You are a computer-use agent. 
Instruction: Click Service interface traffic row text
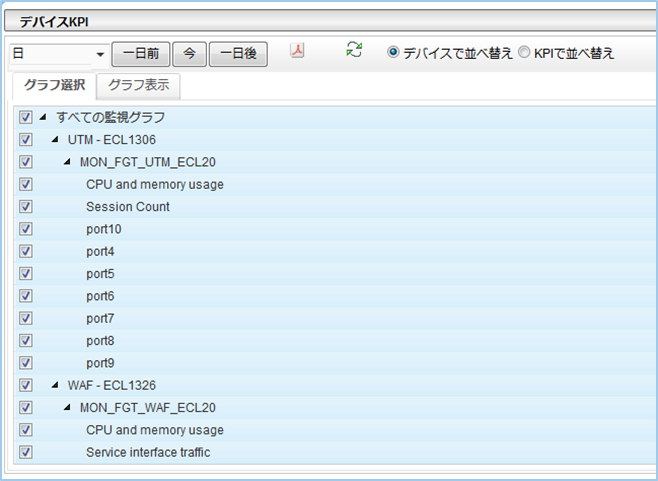tap(148, 452)
